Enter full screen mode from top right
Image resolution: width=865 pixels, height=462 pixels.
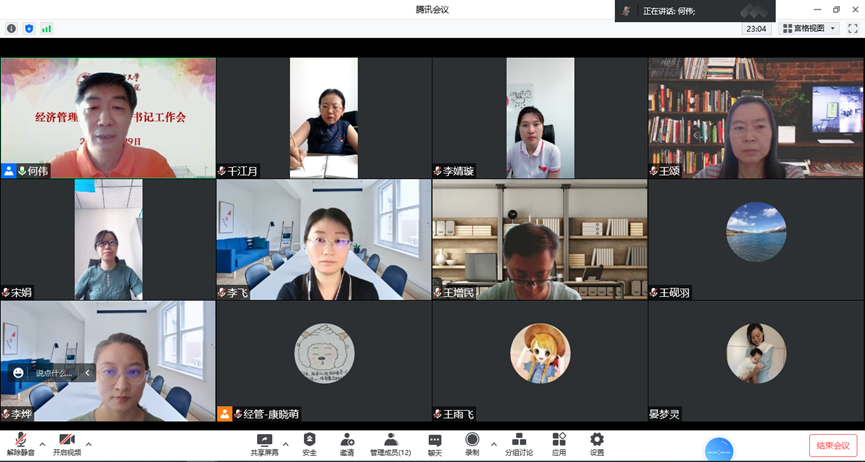[x=851, y=29]
